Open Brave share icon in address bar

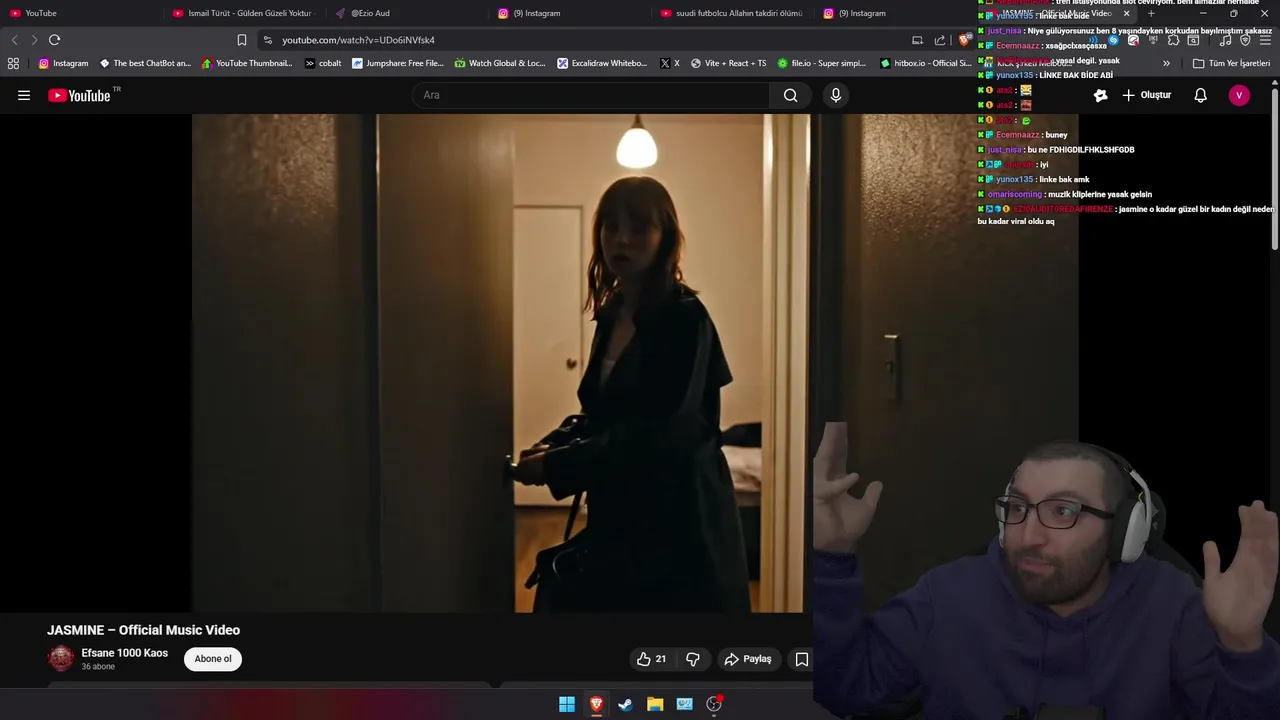[x=940, y=40]
